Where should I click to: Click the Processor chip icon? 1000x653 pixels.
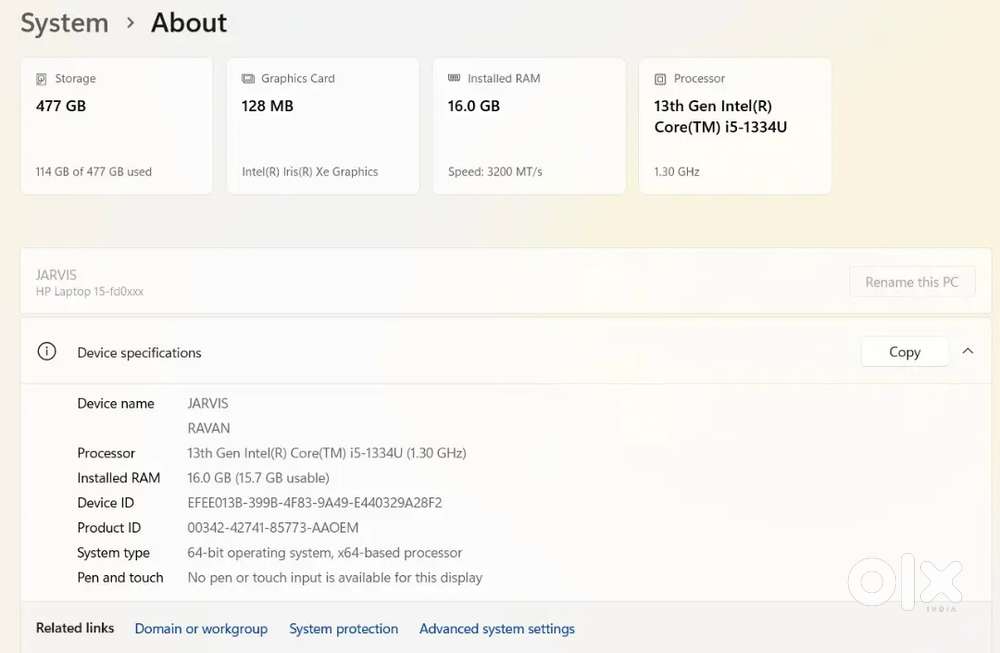[660, 79]
